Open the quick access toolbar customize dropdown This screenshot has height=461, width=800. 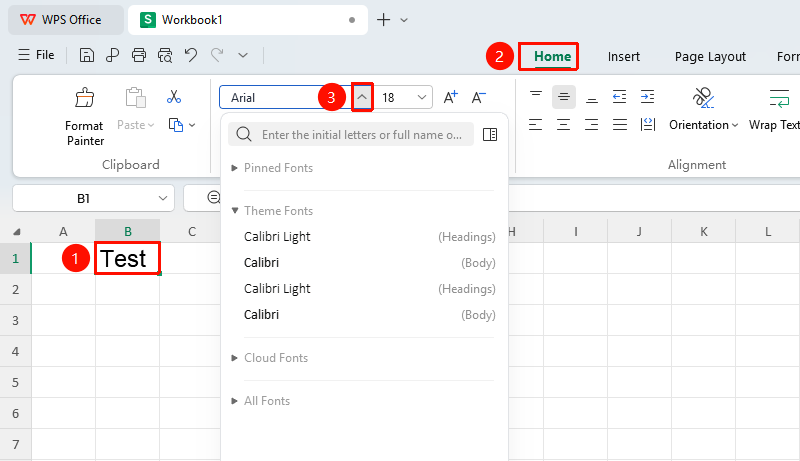(x=243, y=55)
